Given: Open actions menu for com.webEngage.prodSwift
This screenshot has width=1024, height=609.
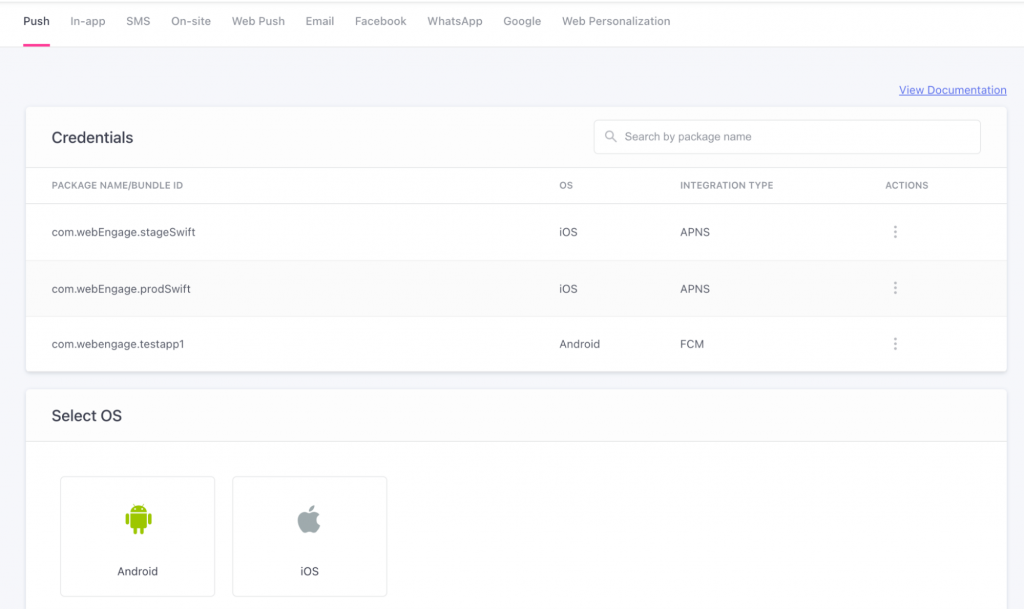Looking at the screenshot, I should coord(894,288).
